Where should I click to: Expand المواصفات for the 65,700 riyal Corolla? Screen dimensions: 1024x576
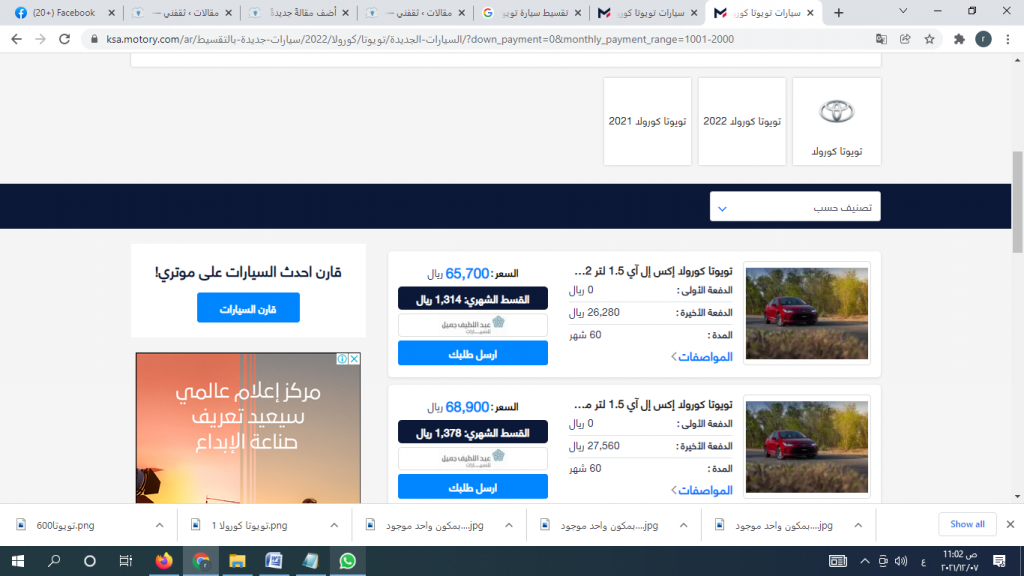702,357
